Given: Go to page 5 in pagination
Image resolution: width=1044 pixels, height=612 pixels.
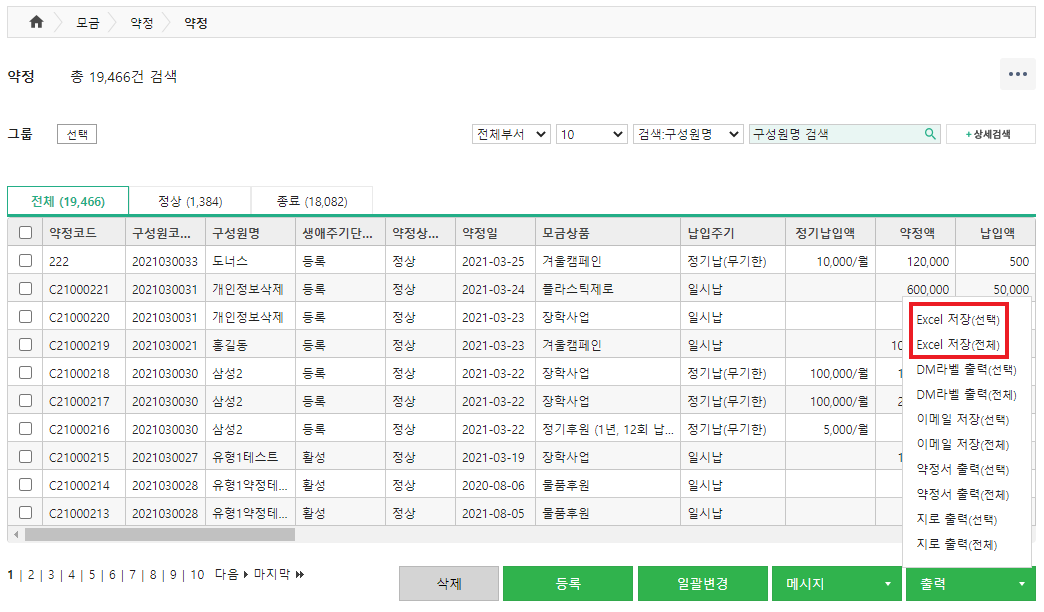Looking at the screenshot, I should (90, 575).
